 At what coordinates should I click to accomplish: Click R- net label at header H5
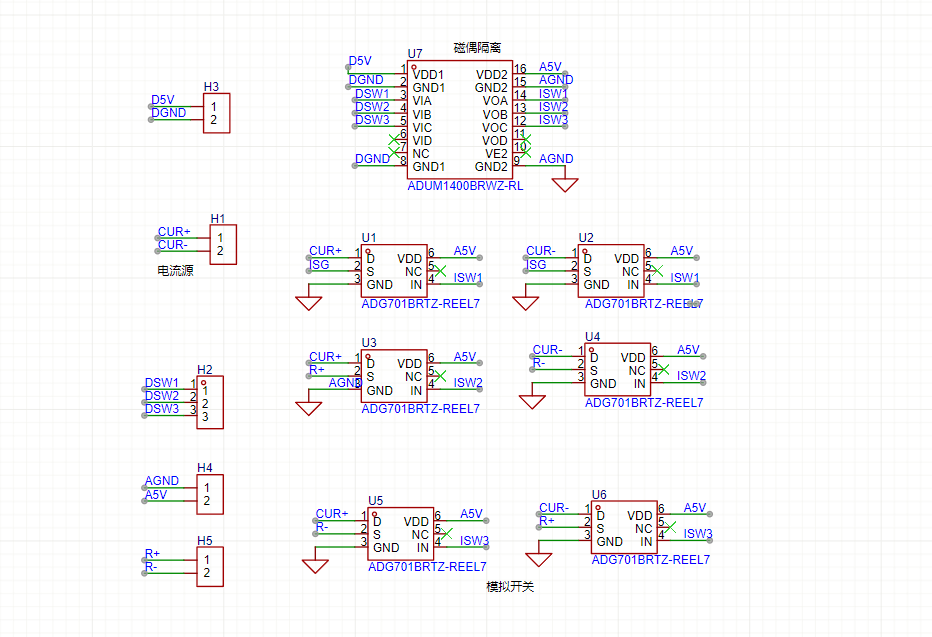[151, 567]
